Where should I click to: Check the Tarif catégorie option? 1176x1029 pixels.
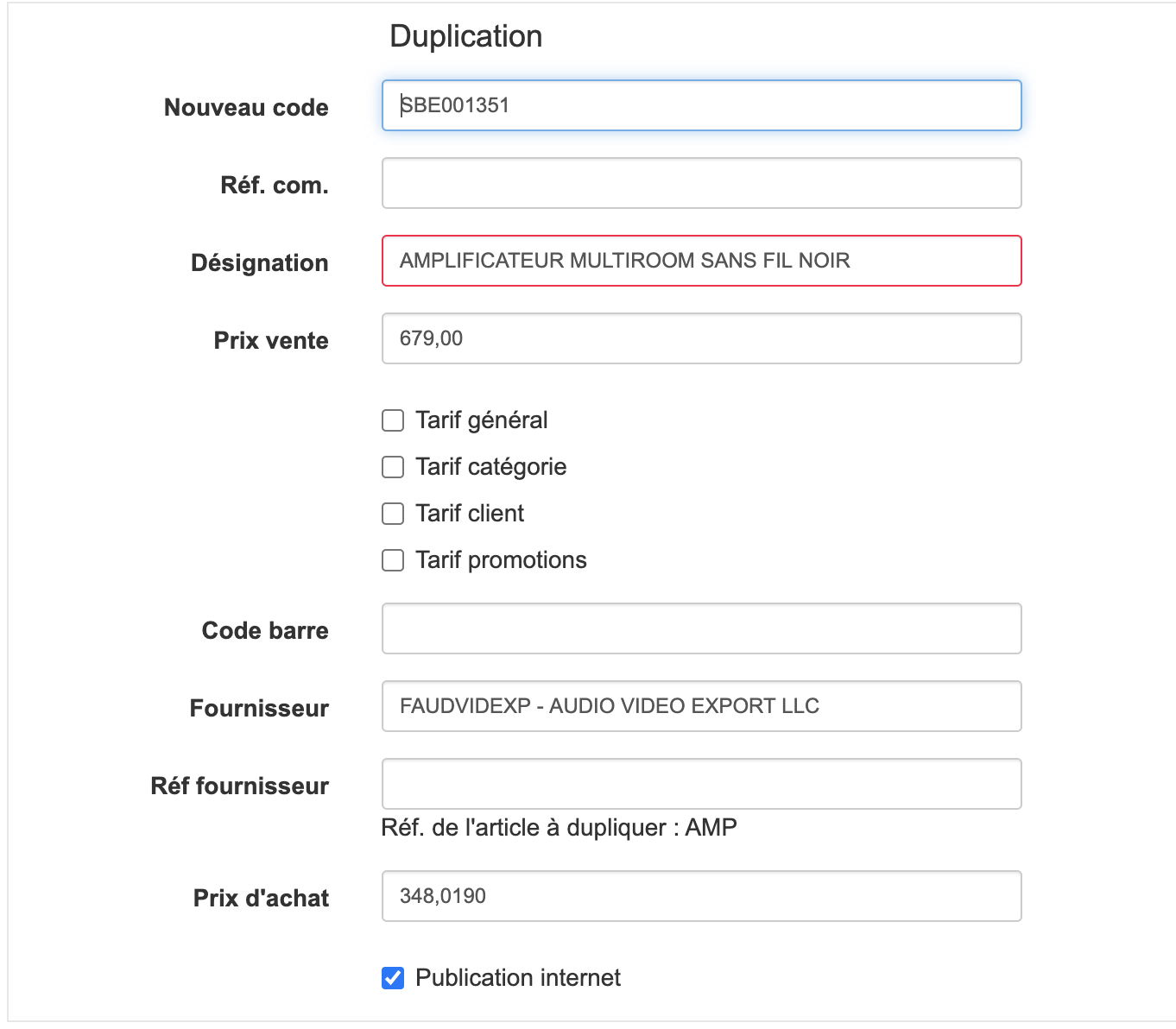pos(393,467)
